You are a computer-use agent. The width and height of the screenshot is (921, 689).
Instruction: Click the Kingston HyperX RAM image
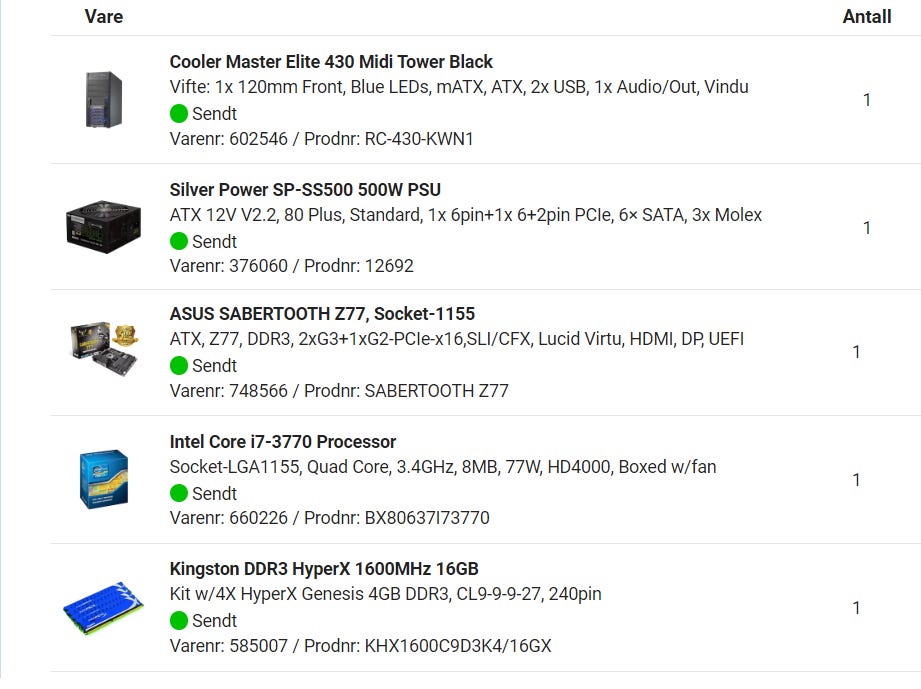[103, 608]
